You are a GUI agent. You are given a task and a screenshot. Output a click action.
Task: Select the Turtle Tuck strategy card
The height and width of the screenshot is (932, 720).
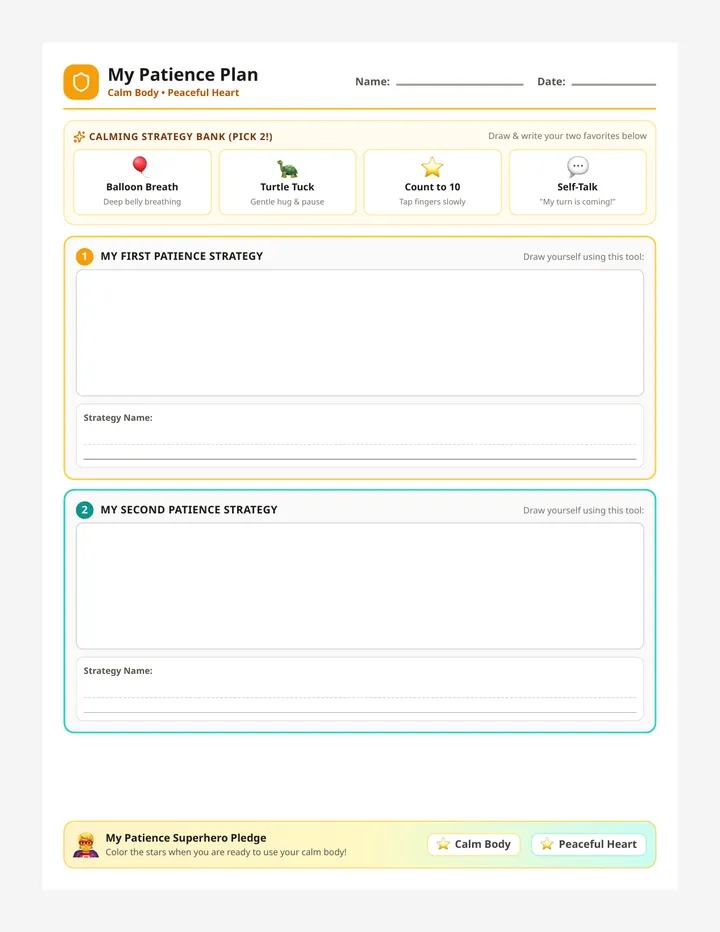pos(287,182)
